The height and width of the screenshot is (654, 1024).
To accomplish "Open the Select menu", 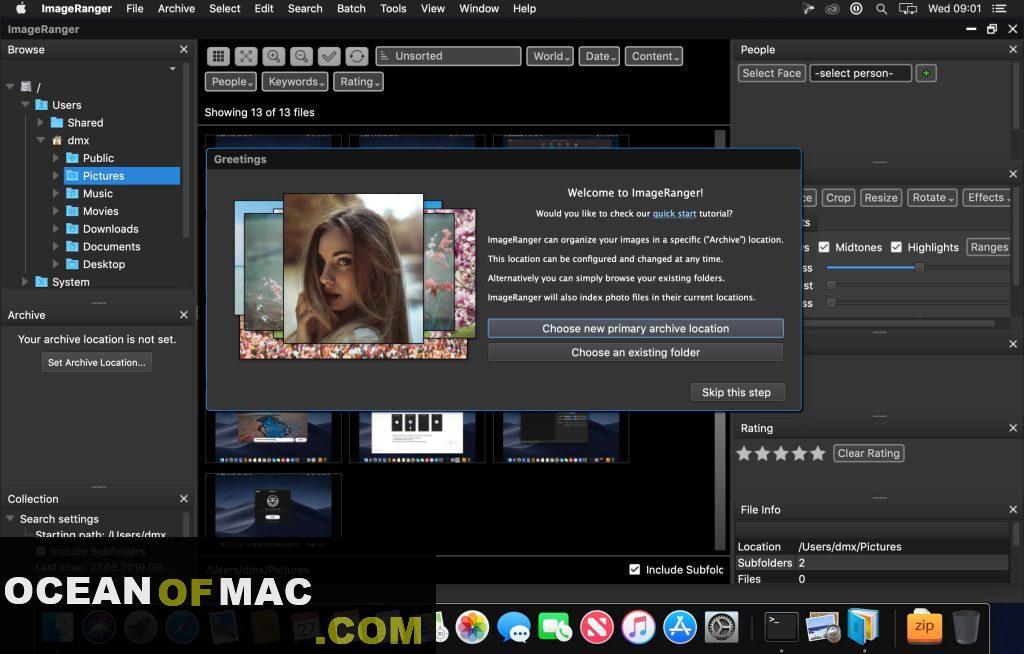I will point(225,8).
